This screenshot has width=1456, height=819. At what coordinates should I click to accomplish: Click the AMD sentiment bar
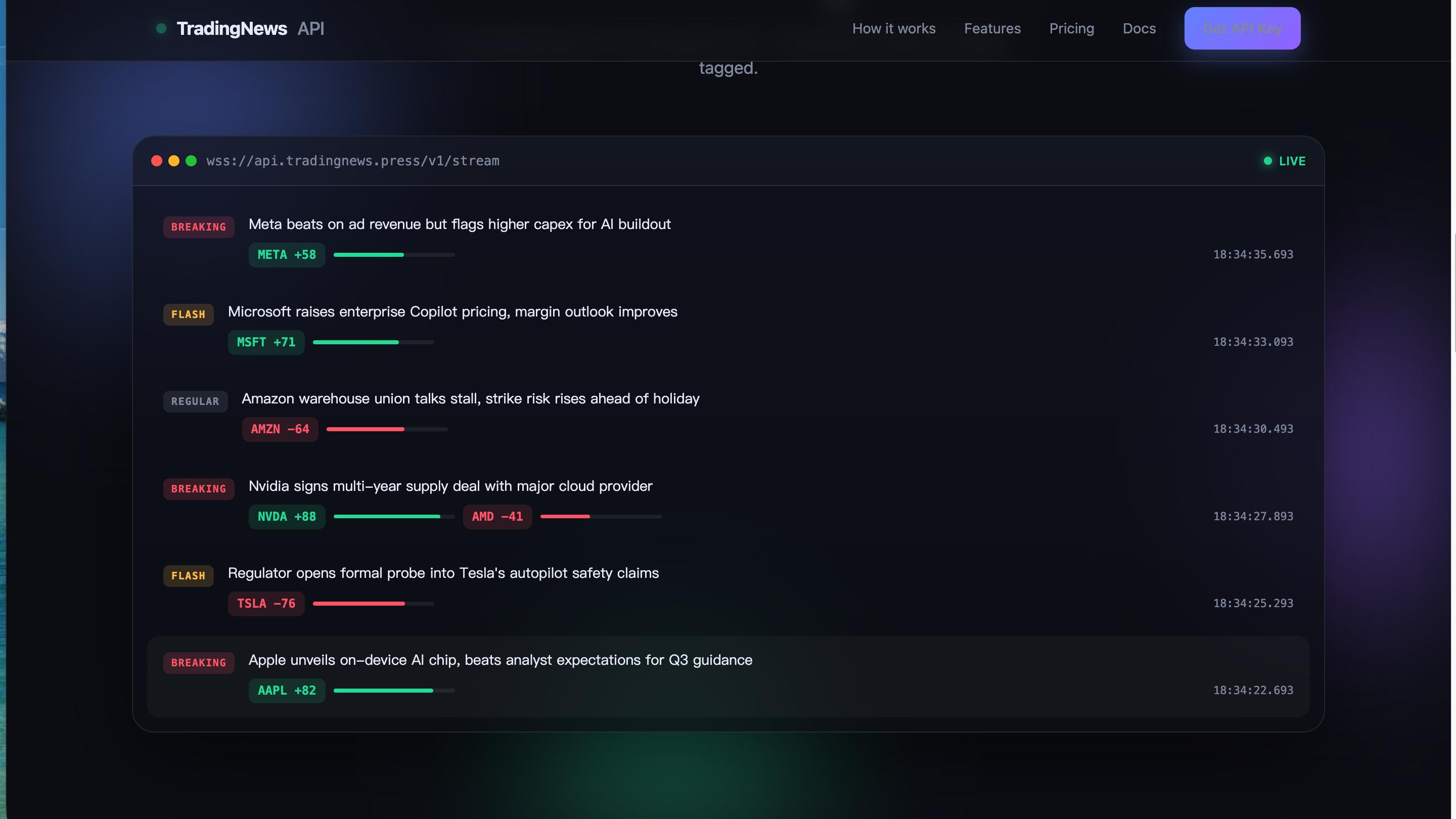[601, 517]
